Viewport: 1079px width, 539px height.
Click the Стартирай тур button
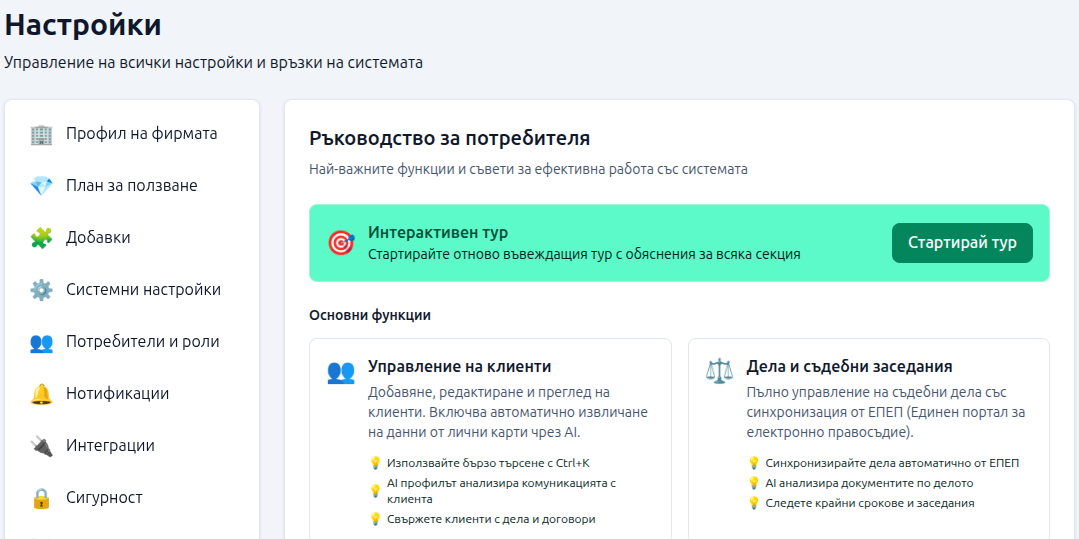[x=962, y=243]
